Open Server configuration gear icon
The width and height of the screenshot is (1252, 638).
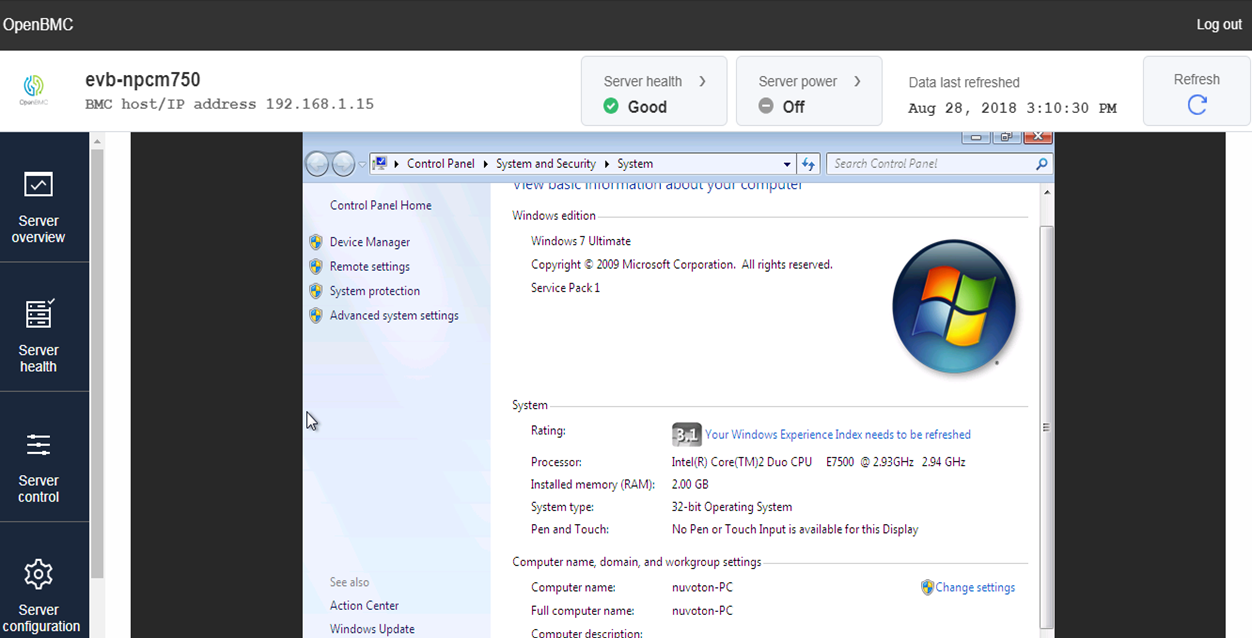point(38,574)
